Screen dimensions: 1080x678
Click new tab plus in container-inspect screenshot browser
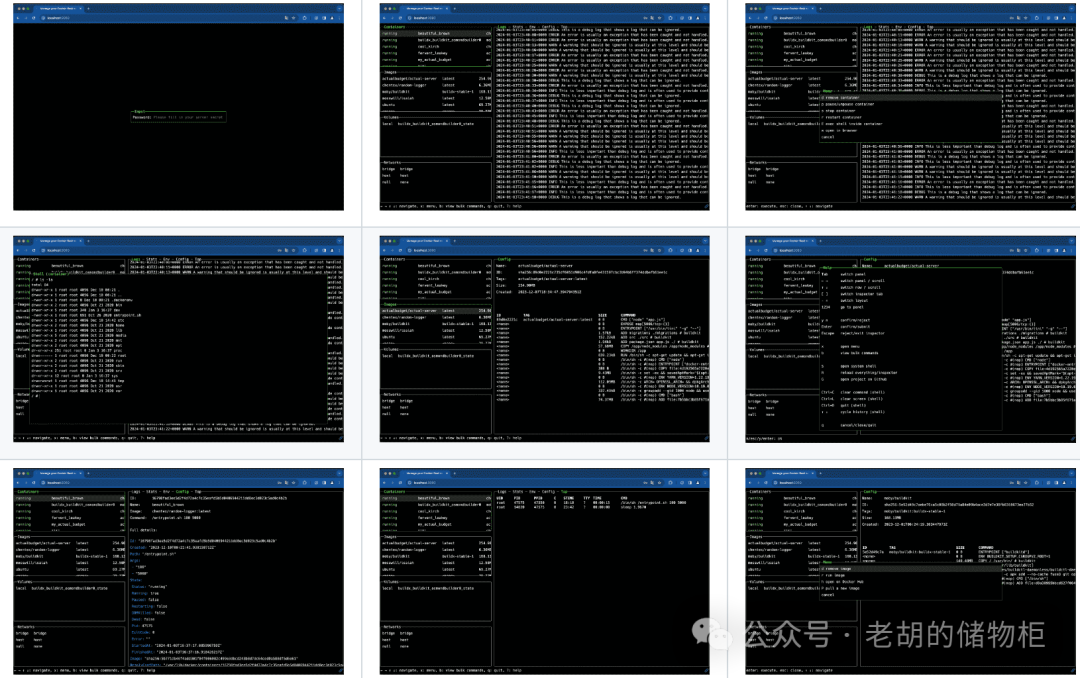tap(88, 473)
